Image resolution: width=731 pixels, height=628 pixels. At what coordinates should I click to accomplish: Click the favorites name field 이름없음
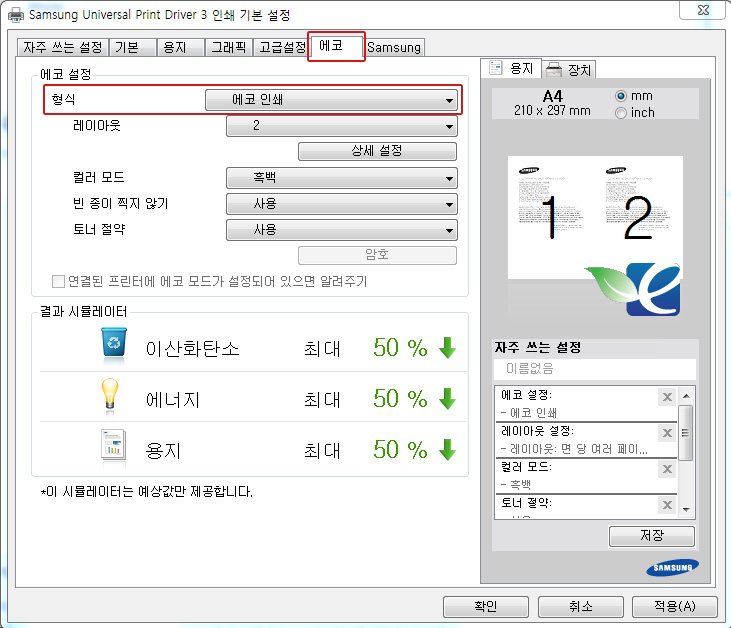595,369
